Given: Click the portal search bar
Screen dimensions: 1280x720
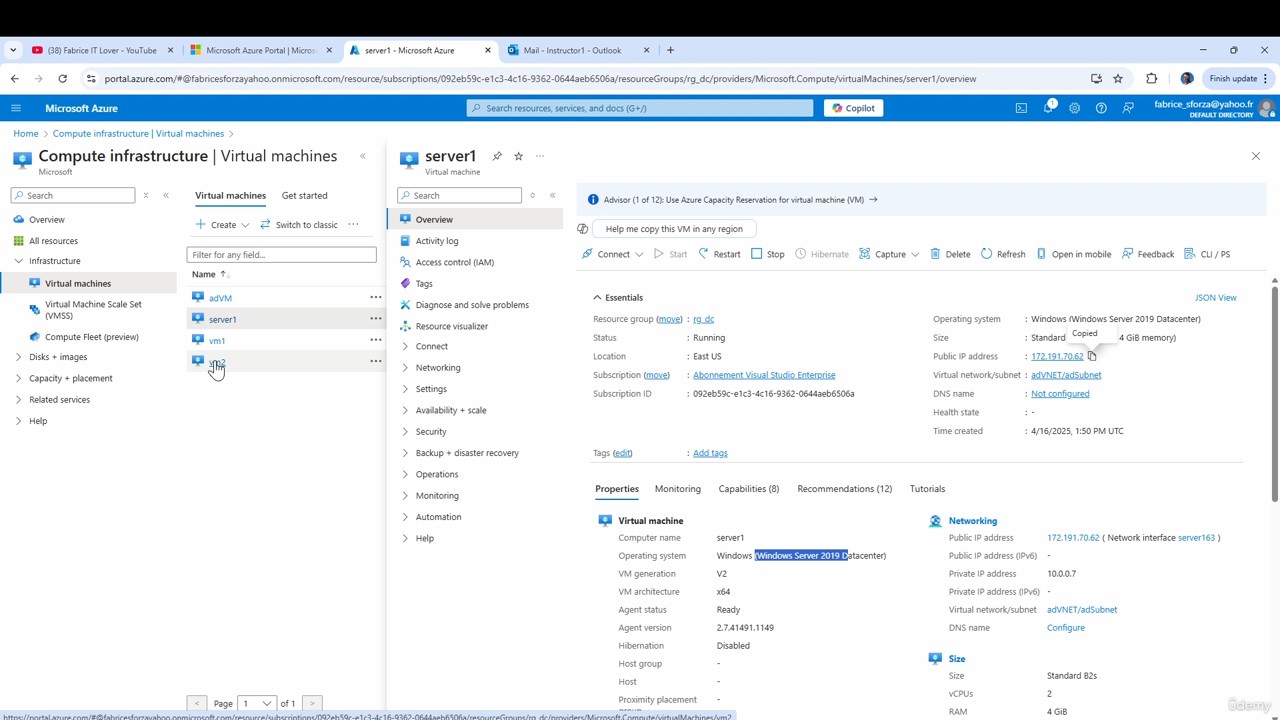Looking at the screenshot, I should pyautogui.click(x=640, y=108).
